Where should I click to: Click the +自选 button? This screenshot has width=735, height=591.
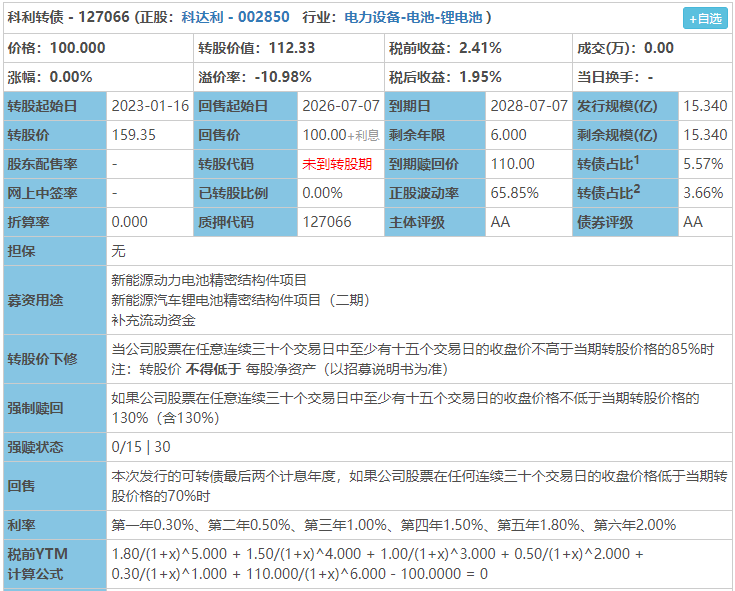(x=705, y=18)
